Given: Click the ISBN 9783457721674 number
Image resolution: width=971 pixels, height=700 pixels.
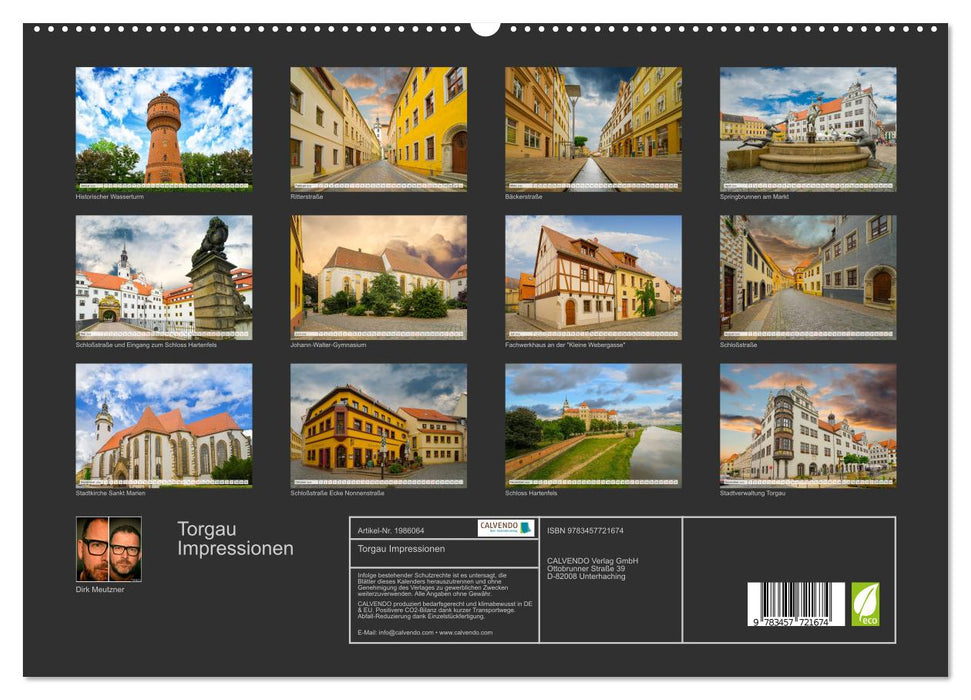Looking at the screenshot, I should (x=588, y=530).
